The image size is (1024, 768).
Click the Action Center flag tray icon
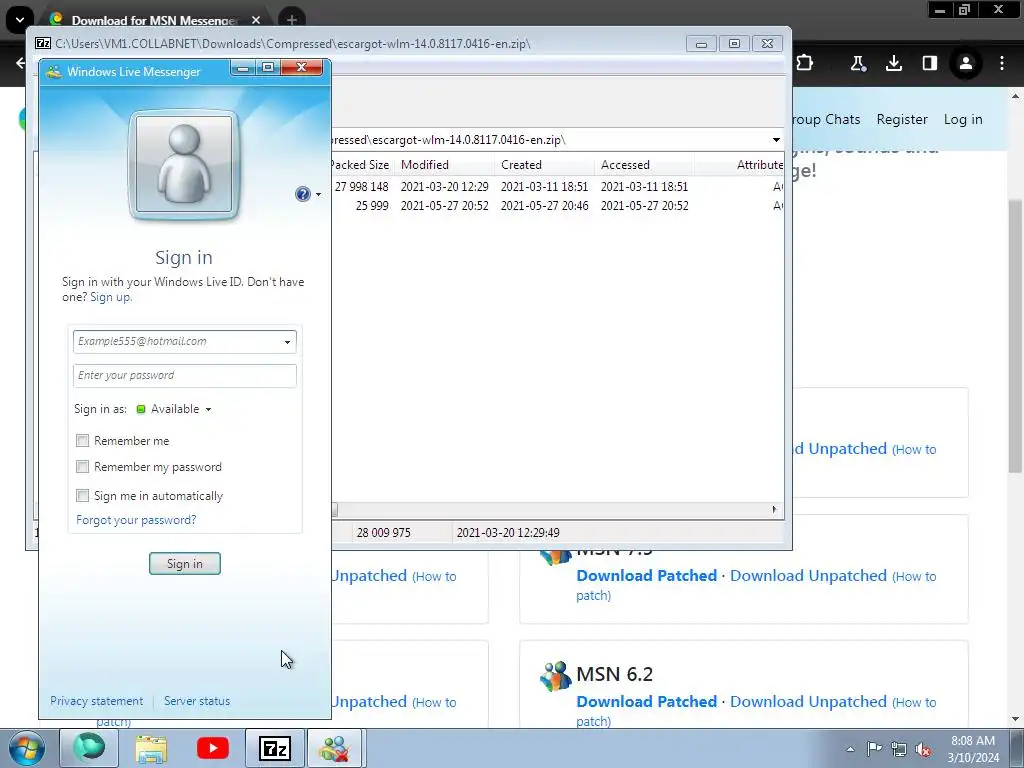874,749
